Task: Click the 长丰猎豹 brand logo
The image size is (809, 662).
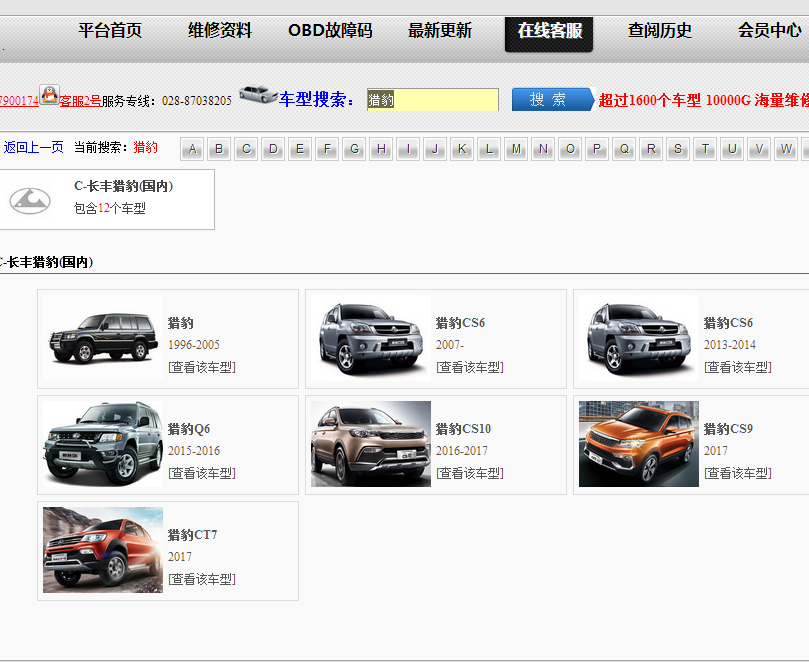Action: [30, 201]
